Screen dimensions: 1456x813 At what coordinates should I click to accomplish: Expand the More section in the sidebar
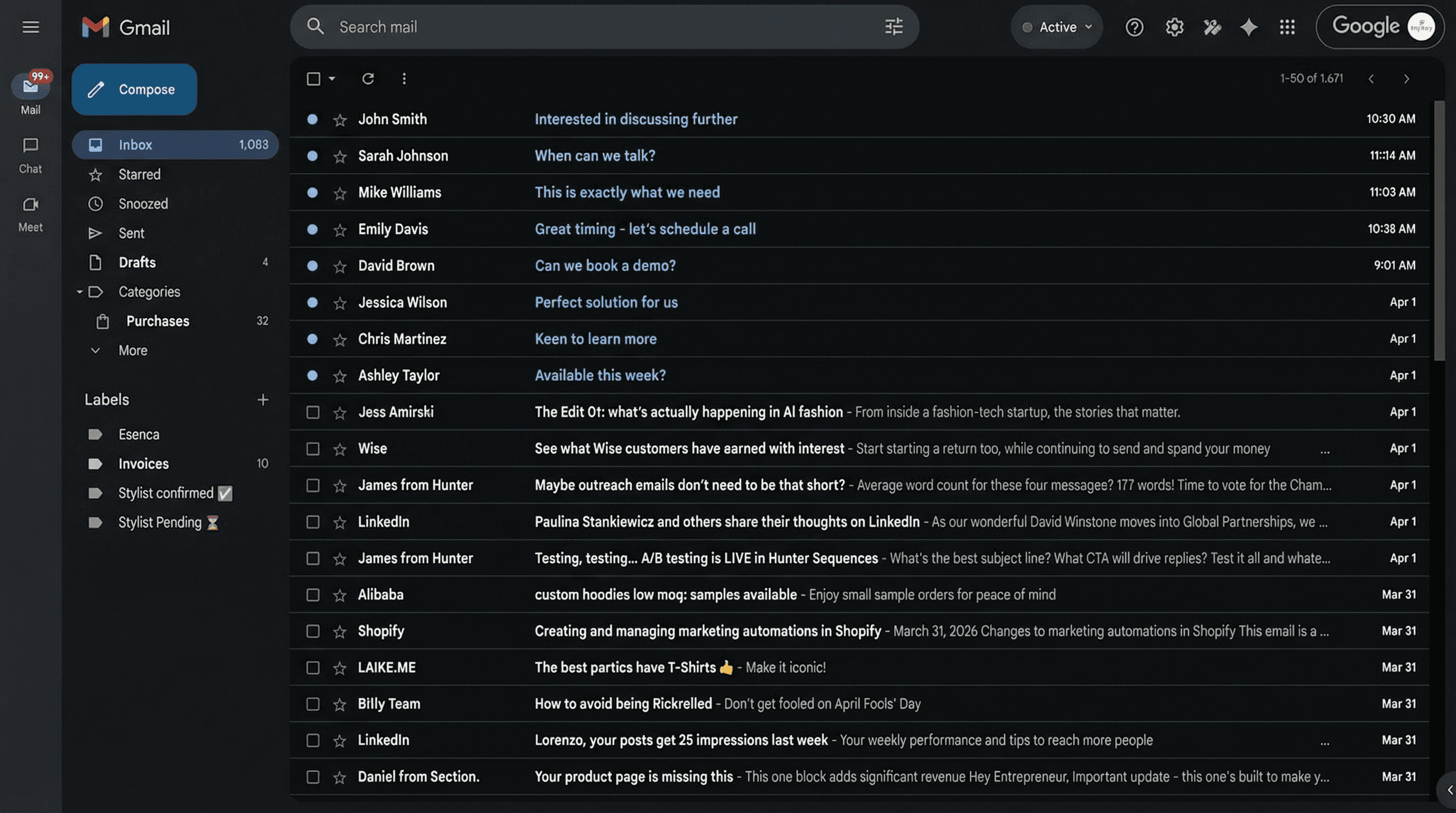(x=132, y=350)
